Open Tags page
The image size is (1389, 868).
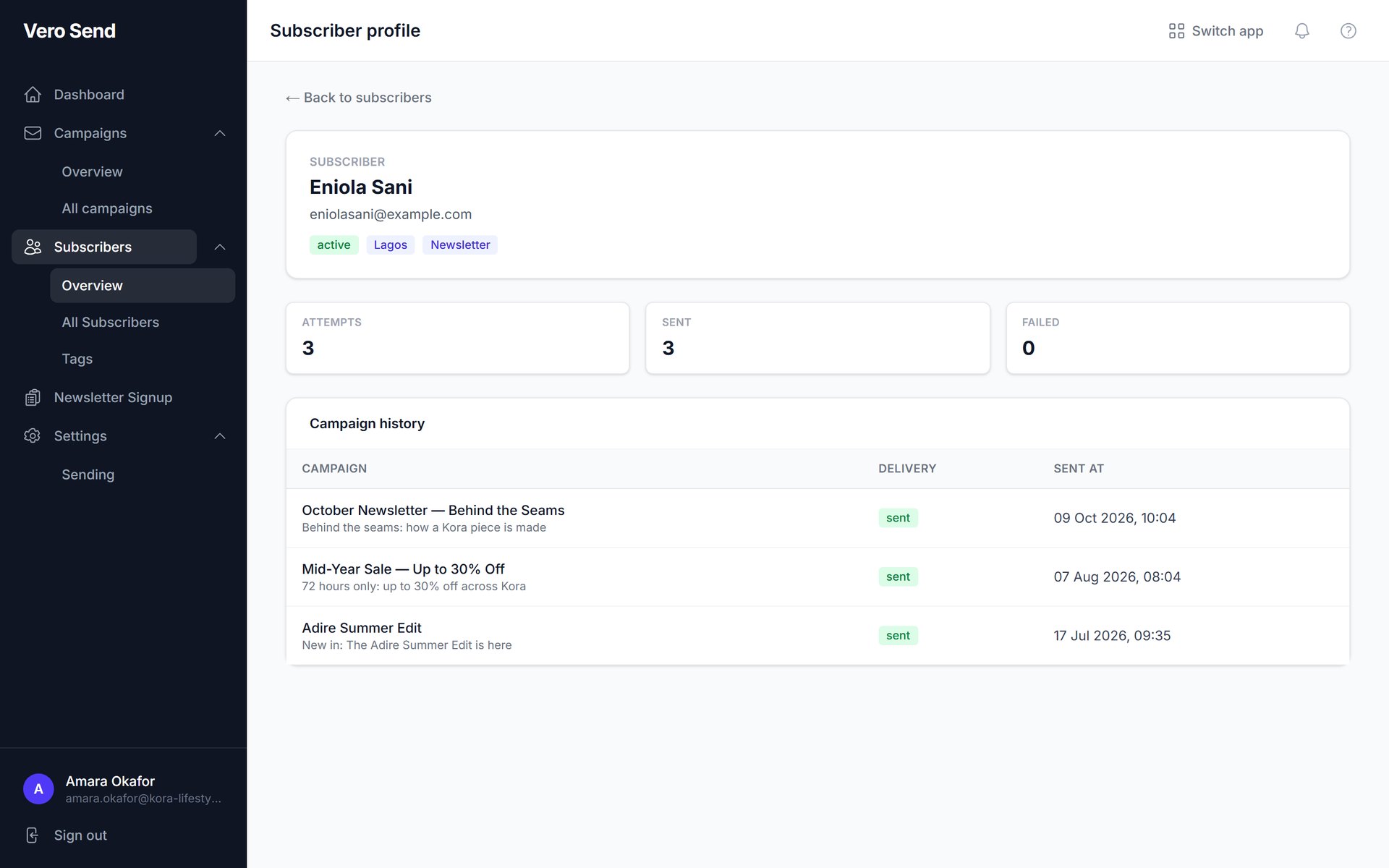(77, 359)
